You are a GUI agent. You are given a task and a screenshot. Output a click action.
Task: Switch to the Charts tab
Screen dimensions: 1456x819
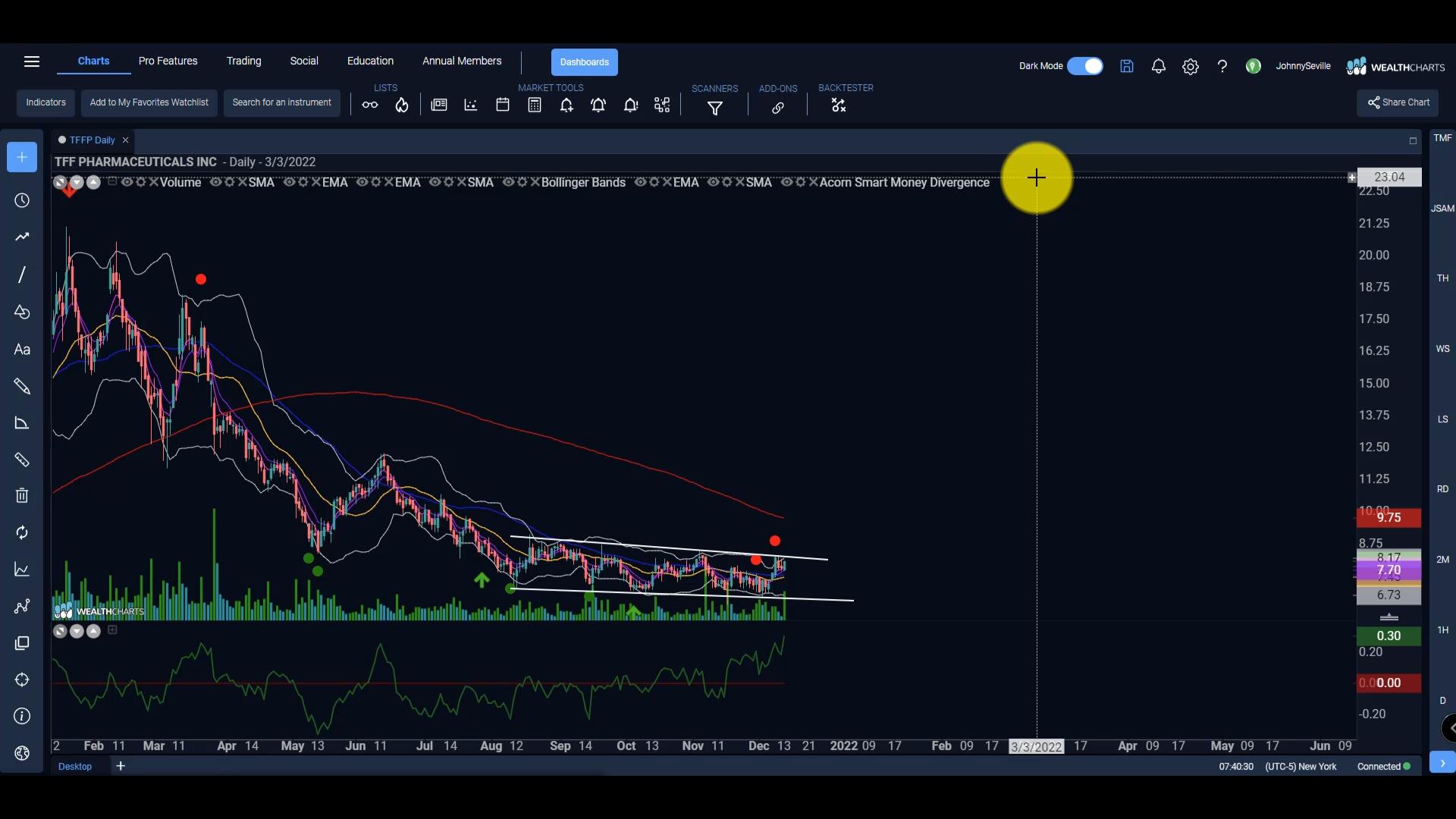pos(94,61)
